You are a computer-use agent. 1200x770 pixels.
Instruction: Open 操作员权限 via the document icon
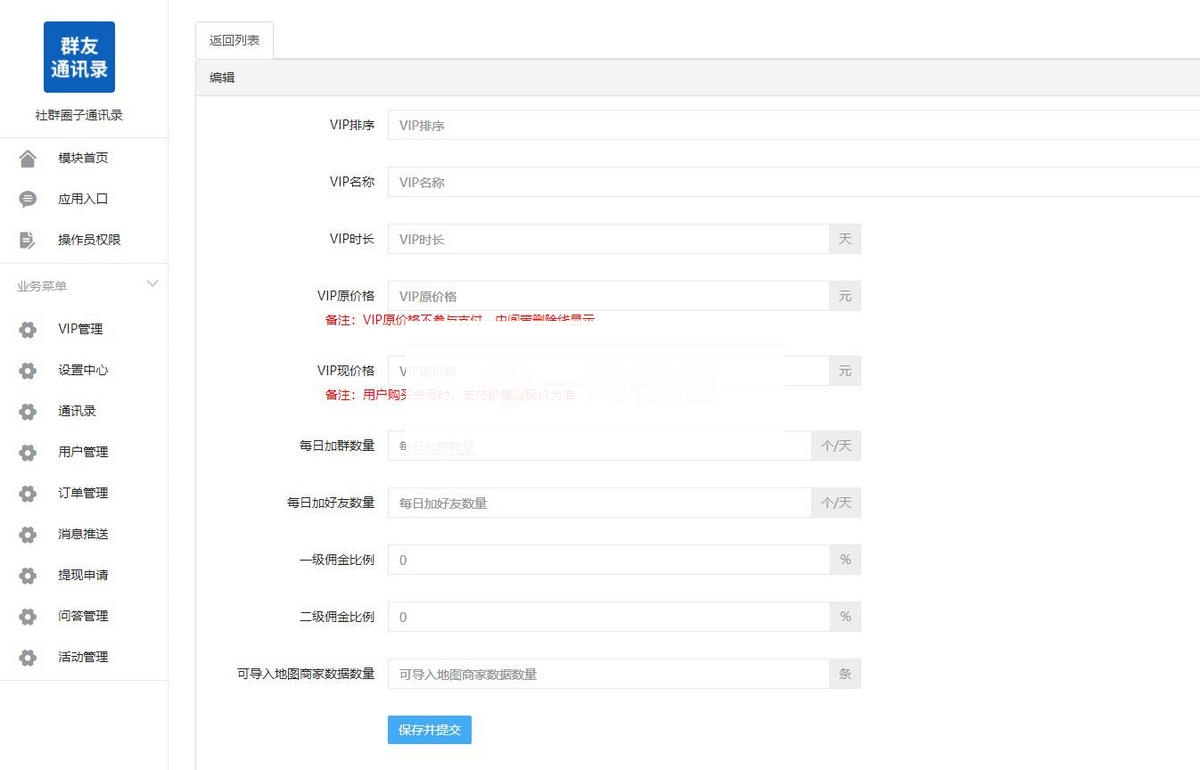28,239
